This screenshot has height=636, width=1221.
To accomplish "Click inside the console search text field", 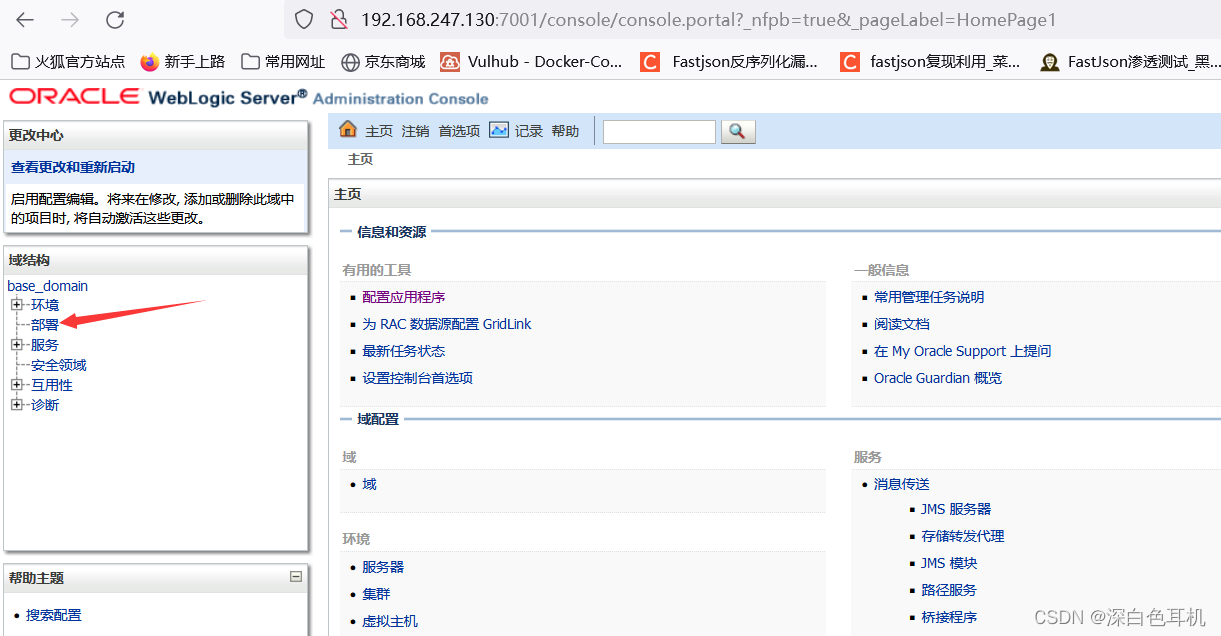I will point(658,131).
